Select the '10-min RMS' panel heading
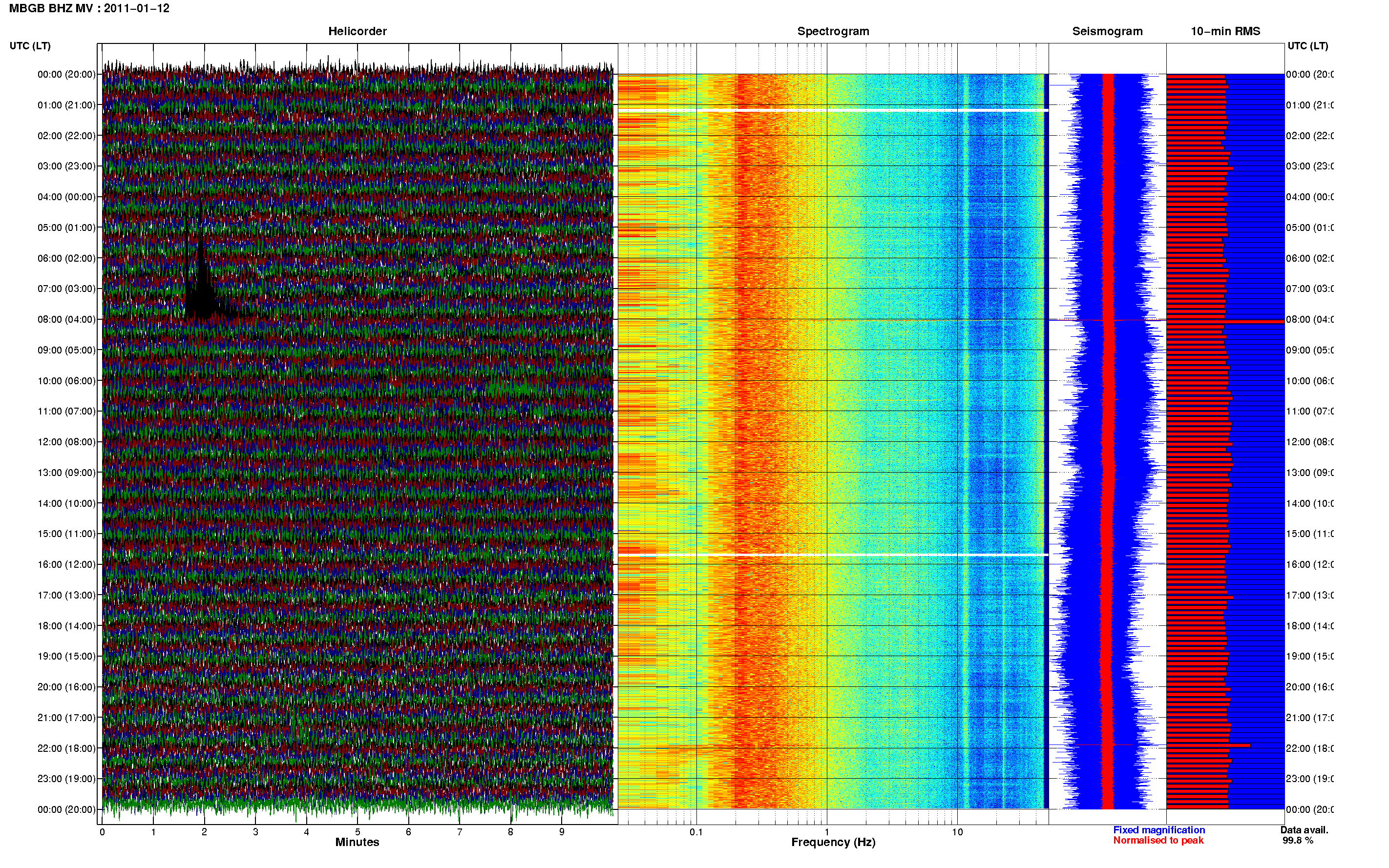The height and width of the screenshot is (868, 1389). tap(1225, 32)
